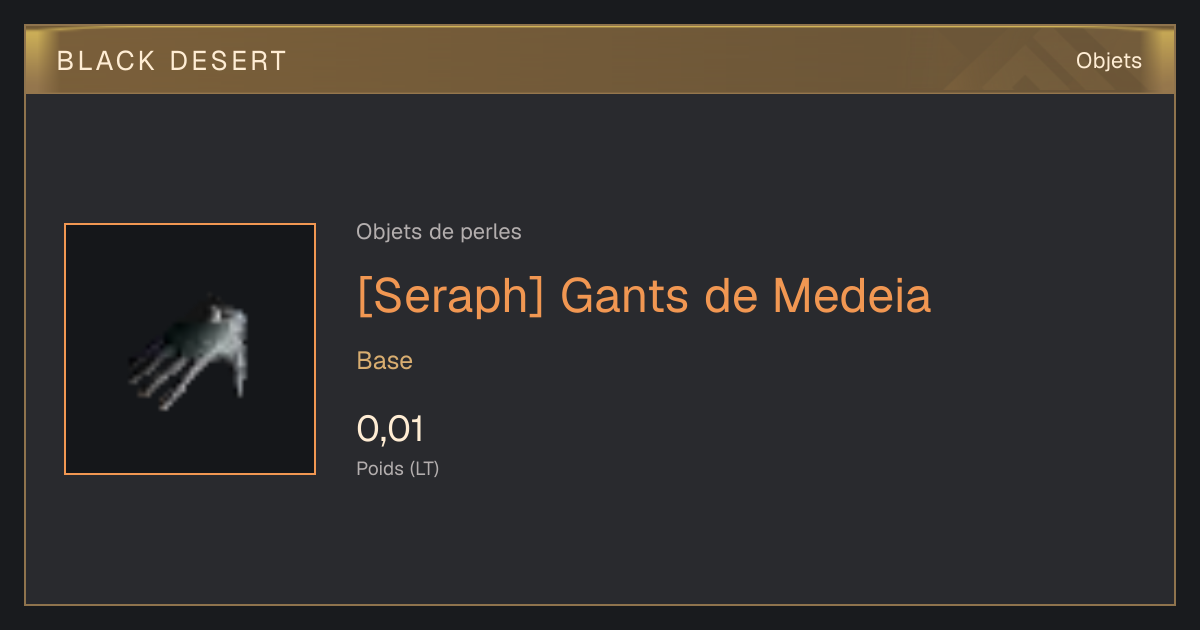Click the BLACK DESERT header title
The image size is (1200, 630).
pyautogui.click(x=171, y=61)
